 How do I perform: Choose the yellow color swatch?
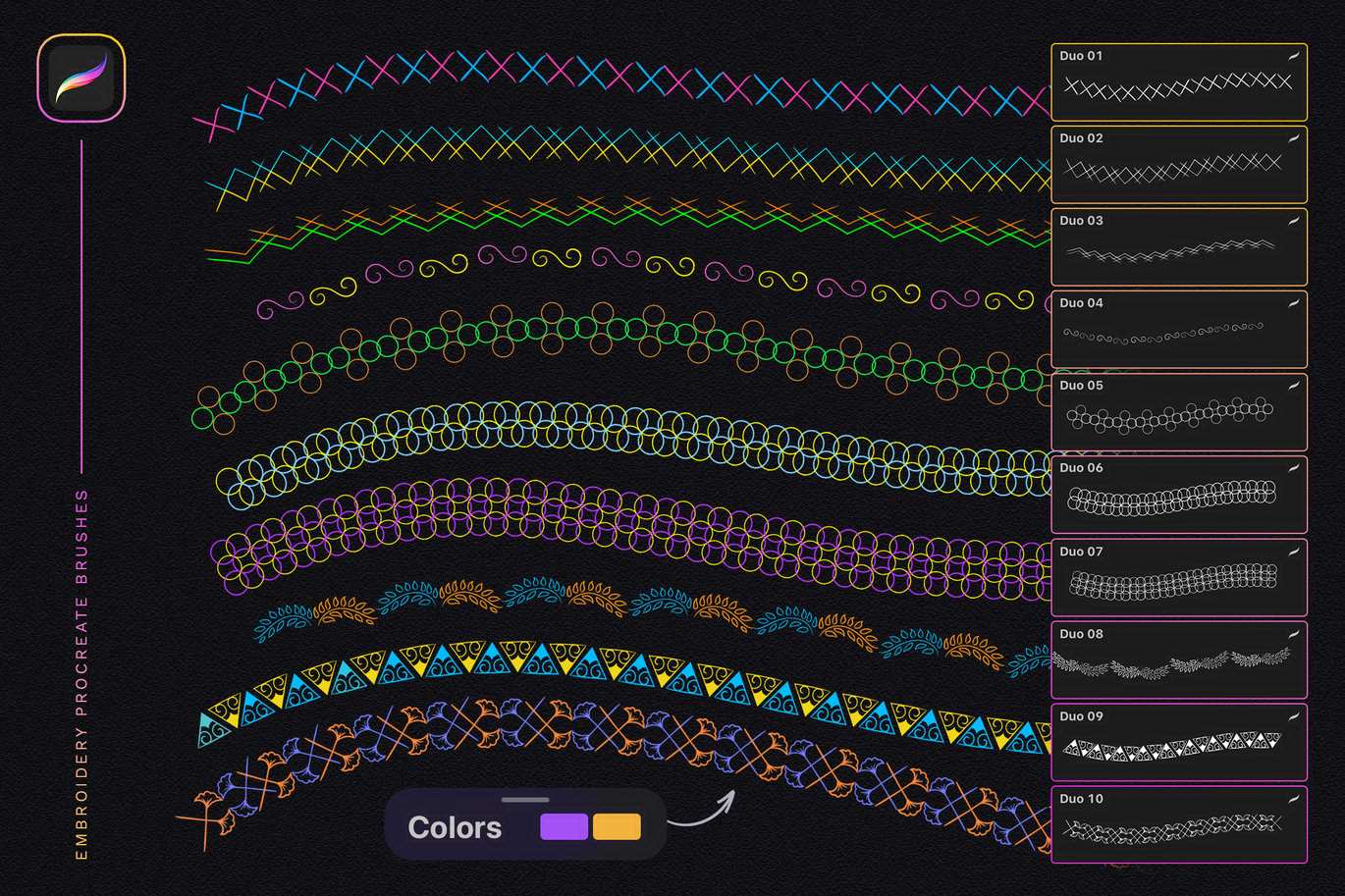[617, 826]
